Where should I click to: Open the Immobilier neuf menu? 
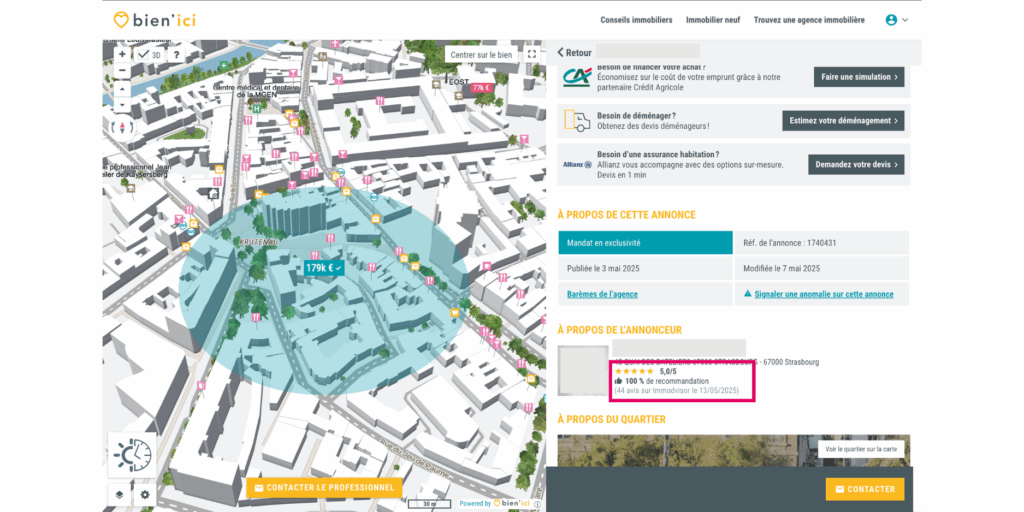[712, 20]
